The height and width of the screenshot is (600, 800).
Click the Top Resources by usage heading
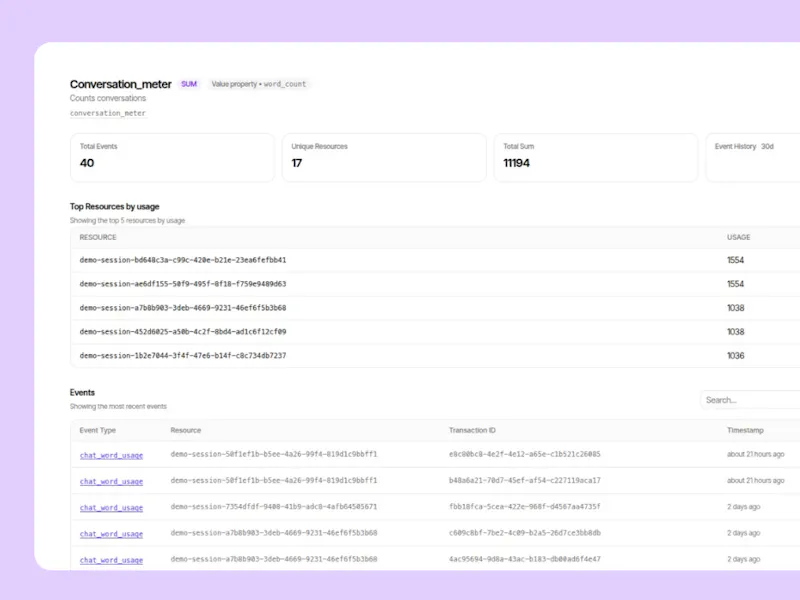(114, 207)
